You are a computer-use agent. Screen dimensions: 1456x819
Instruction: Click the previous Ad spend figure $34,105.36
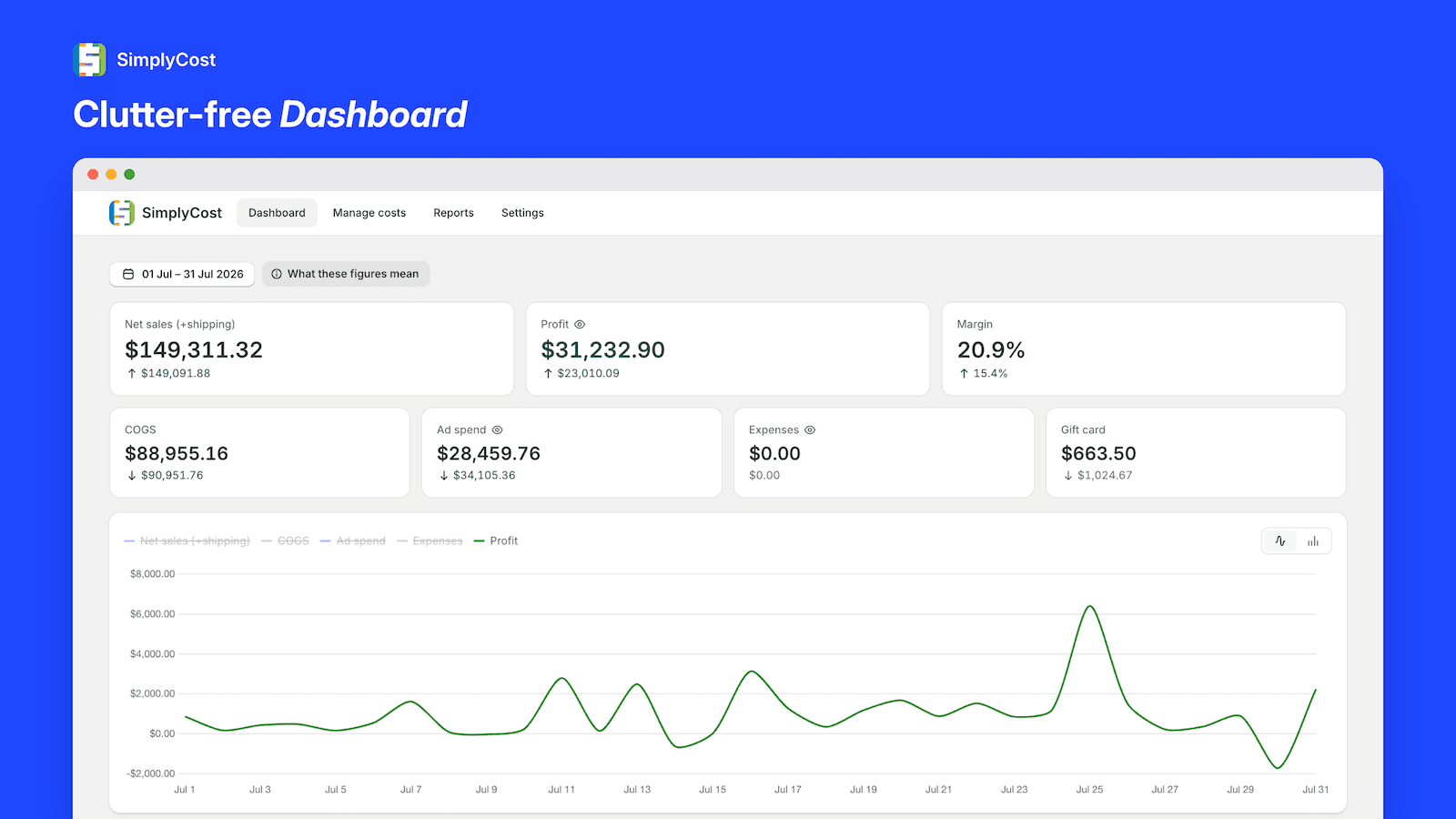[484, 475]
